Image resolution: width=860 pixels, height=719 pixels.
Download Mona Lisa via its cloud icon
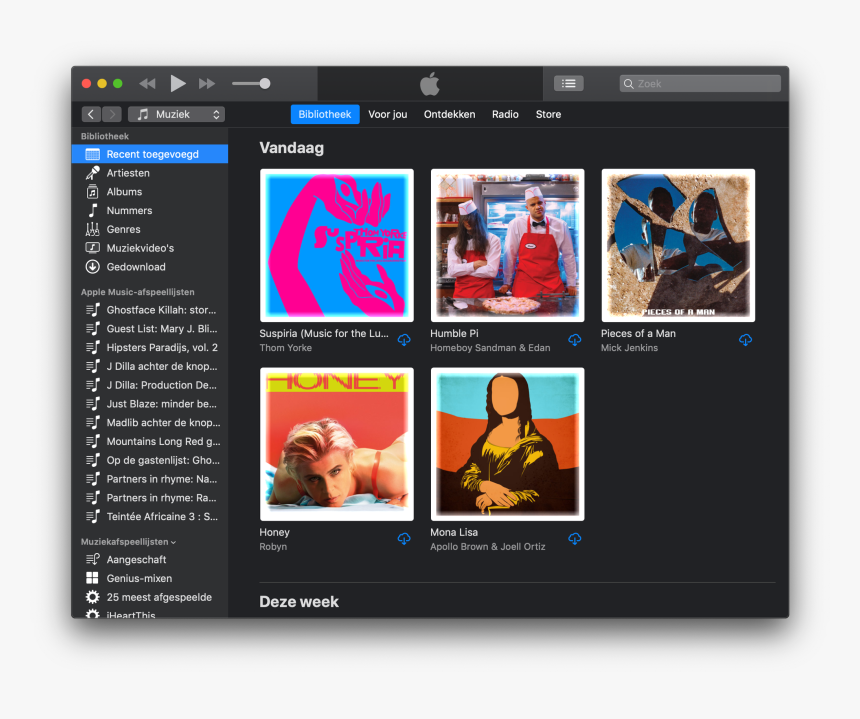(575, 539)
